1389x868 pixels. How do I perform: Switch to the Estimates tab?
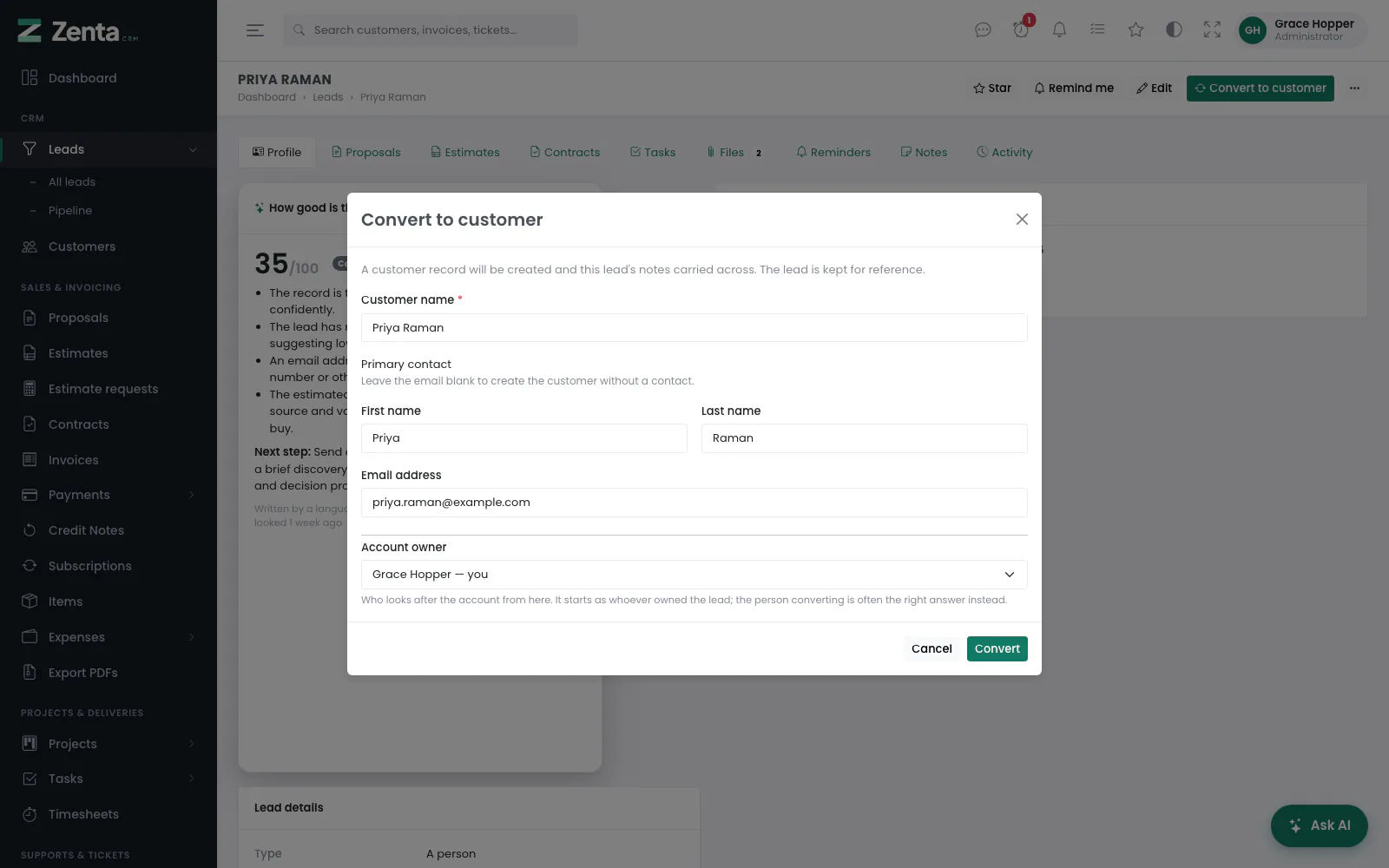[465, 152]
